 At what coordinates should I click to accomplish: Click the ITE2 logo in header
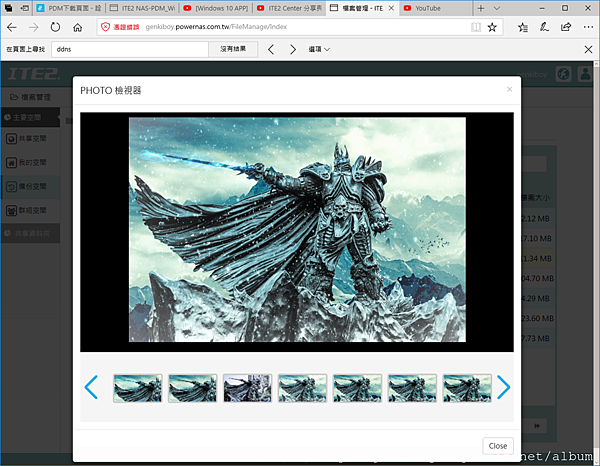tap(34, 73)
